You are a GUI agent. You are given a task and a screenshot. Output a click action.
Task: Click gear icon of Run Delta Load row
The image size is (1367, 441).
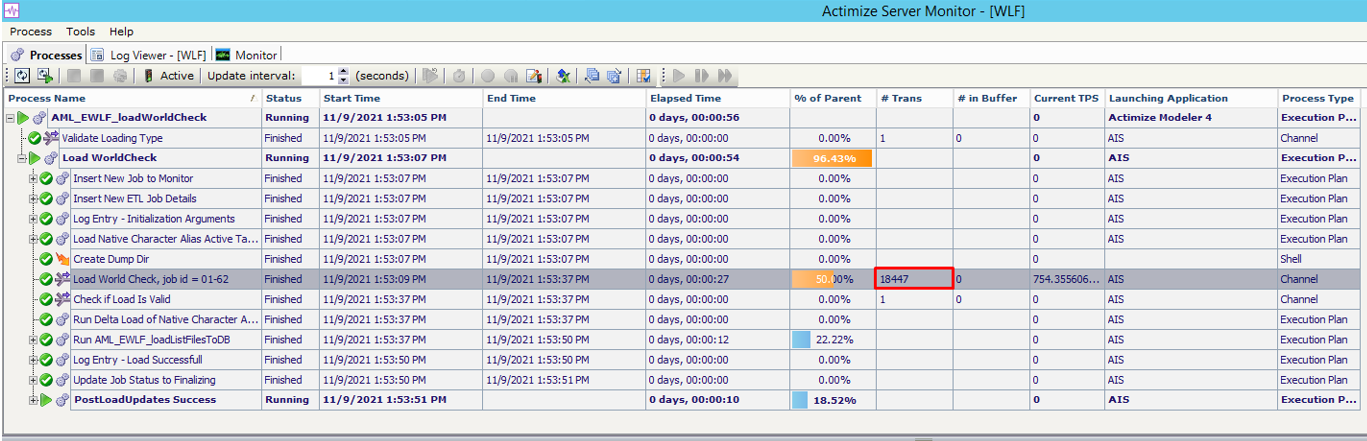62,319
